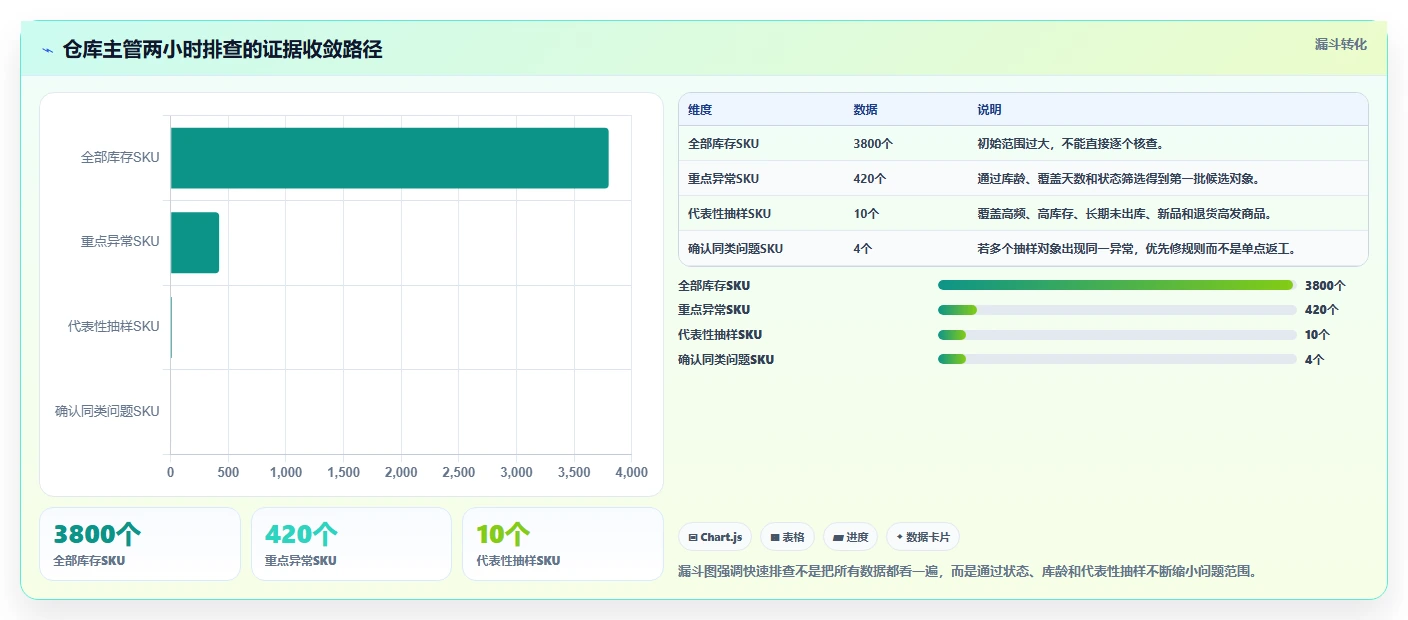
Task: Click the 进度 tag chip
Action: point(850,537)
